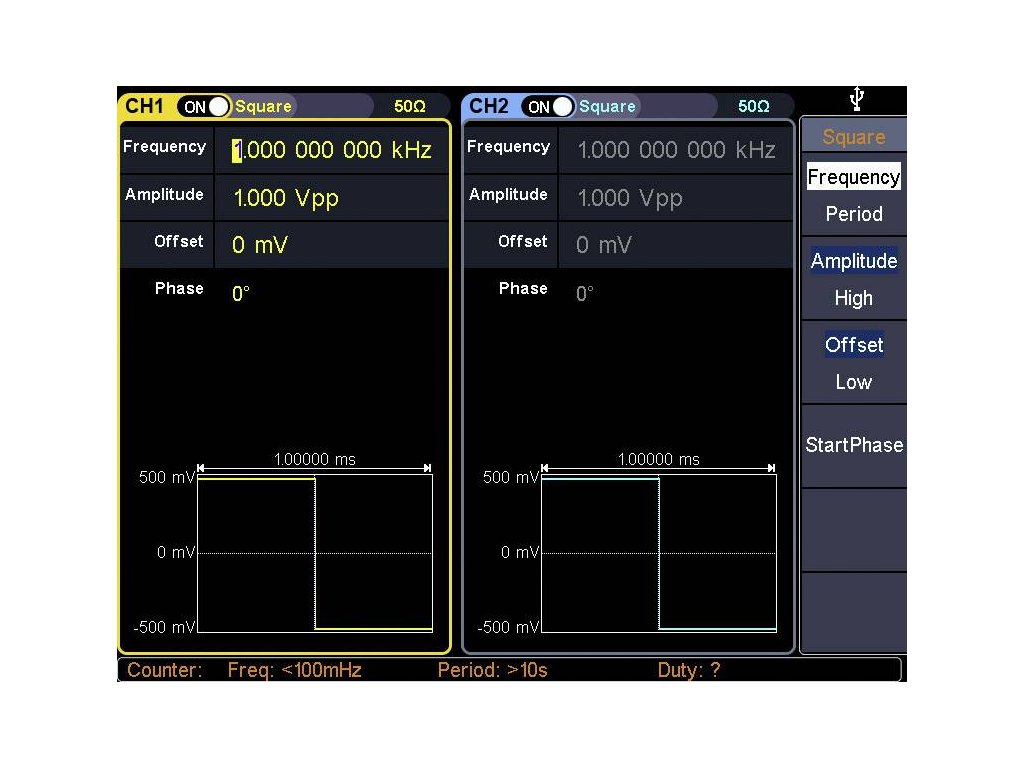Click CH1 amplitude 1.000 Vpp value
This screenshot has width=1024, height=768.
[x=286, y=198]
